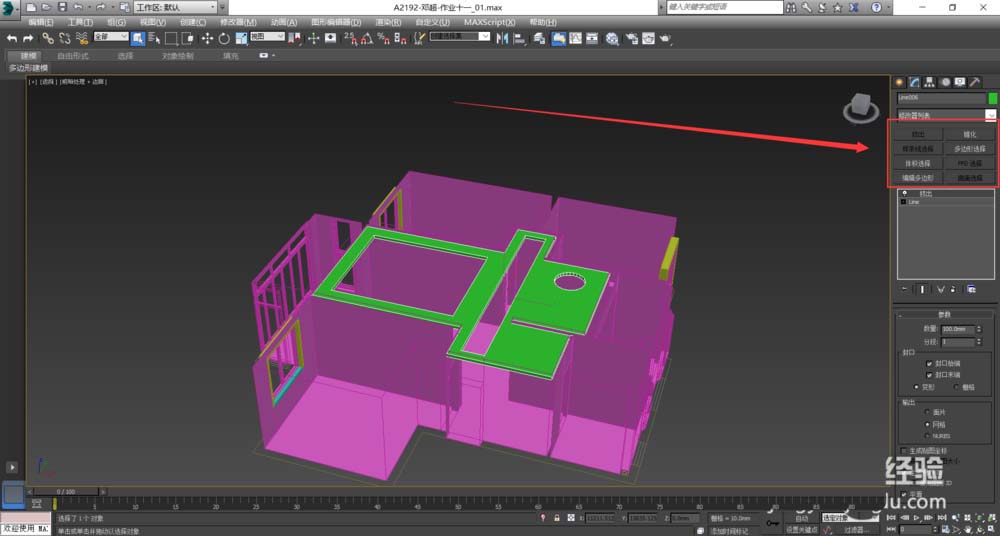Toggle the 封口始端 checkbox

(x=929, y=363)
